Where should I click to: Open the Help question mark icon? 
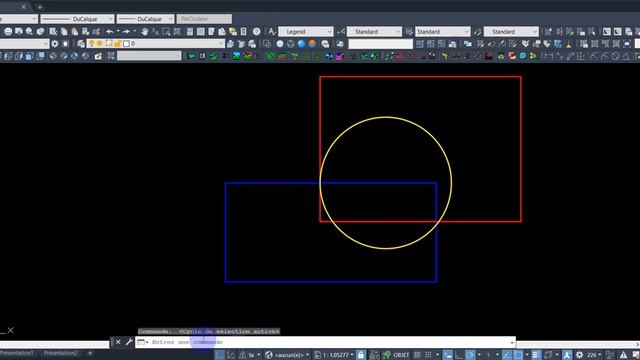(x=256, y=31)
